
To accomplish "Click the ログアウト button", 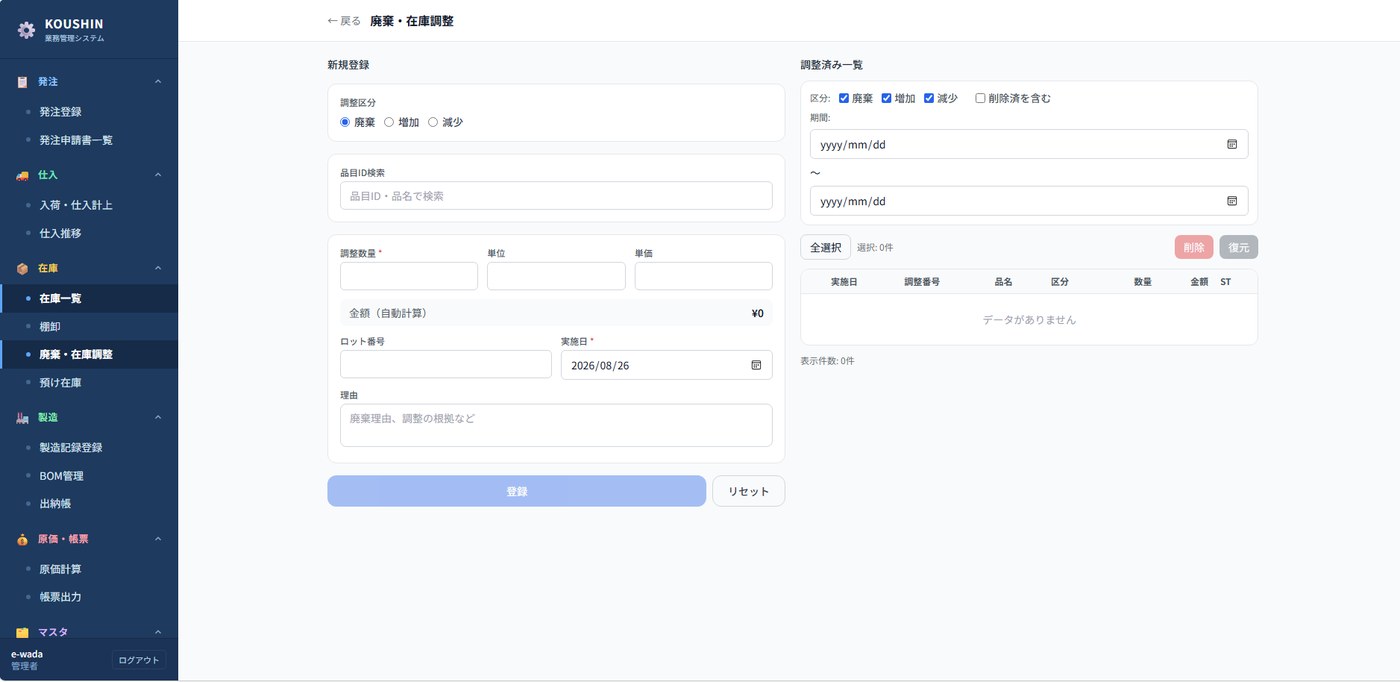I will (139, 660).
